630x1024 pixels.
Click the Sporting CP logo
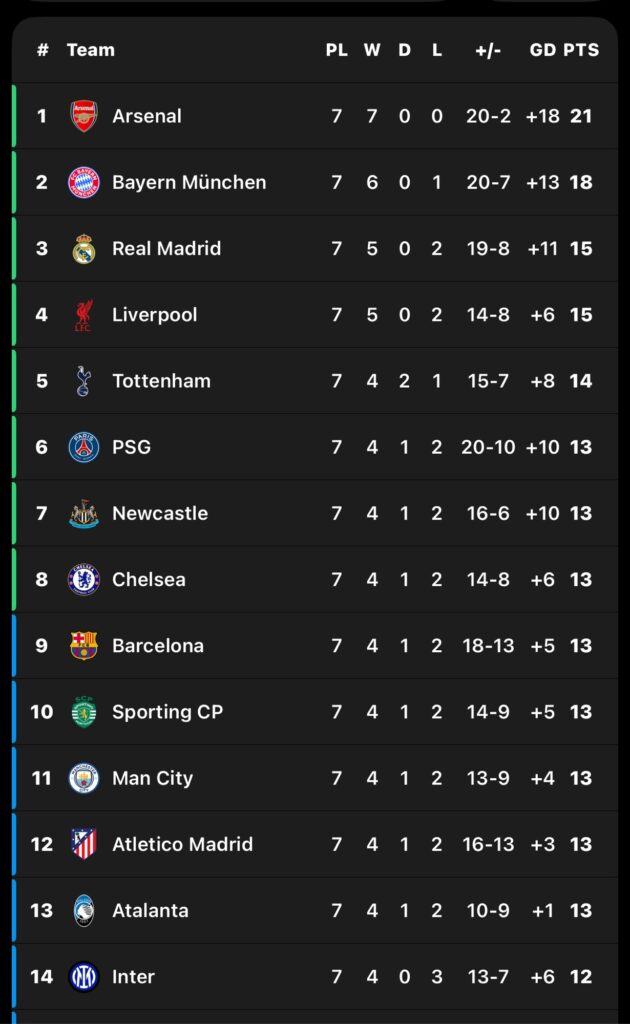pyautogui.click(x=84, y=712)
